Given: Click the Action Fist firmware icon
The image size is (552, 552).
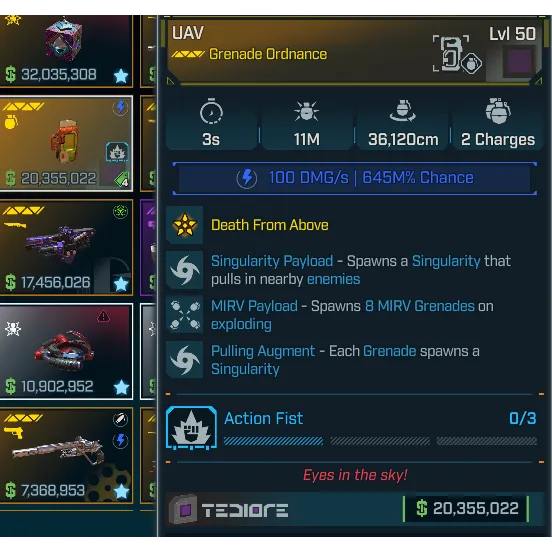Looking at the screenshot, I should tap(191, 427).
